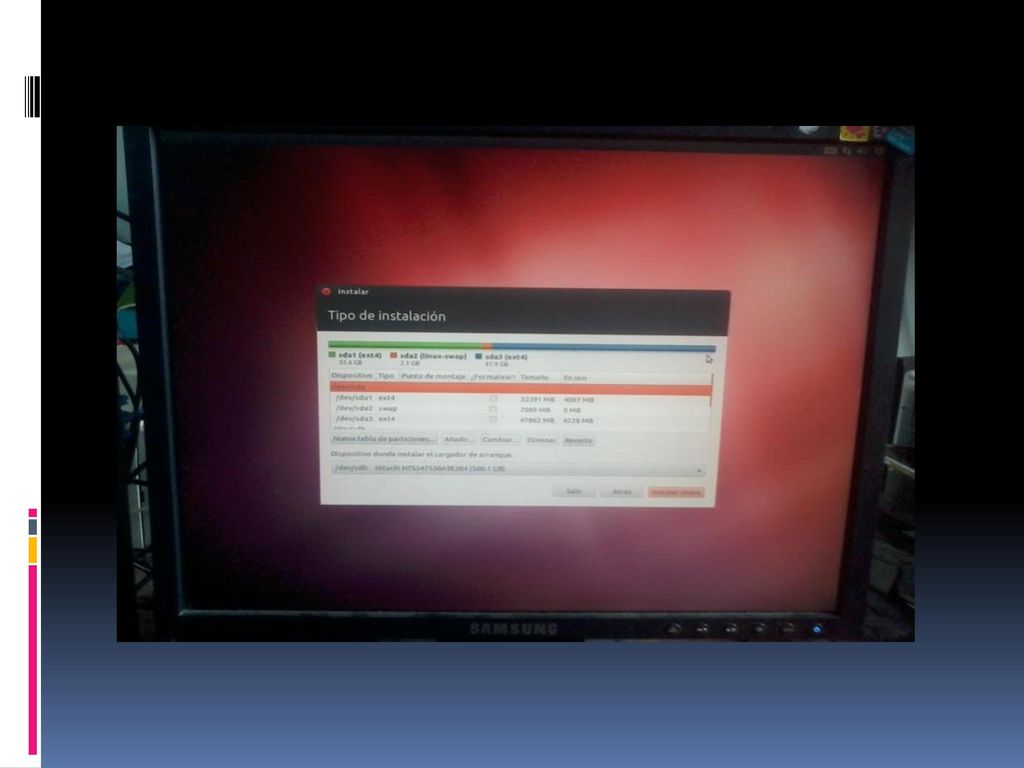Screen dimensions: 1024x768
Task: Toggle the format checkbox for /dev/sda2
Action: (493, 409)
